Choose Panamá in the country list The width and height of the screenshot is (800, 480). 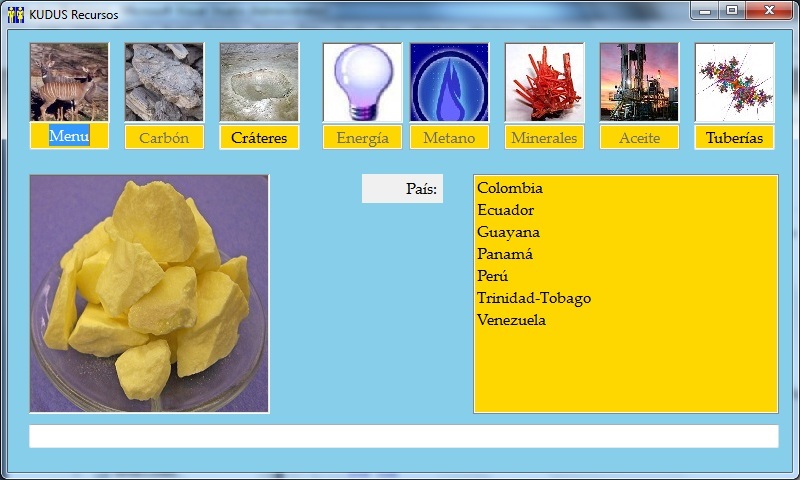[626, 254]
